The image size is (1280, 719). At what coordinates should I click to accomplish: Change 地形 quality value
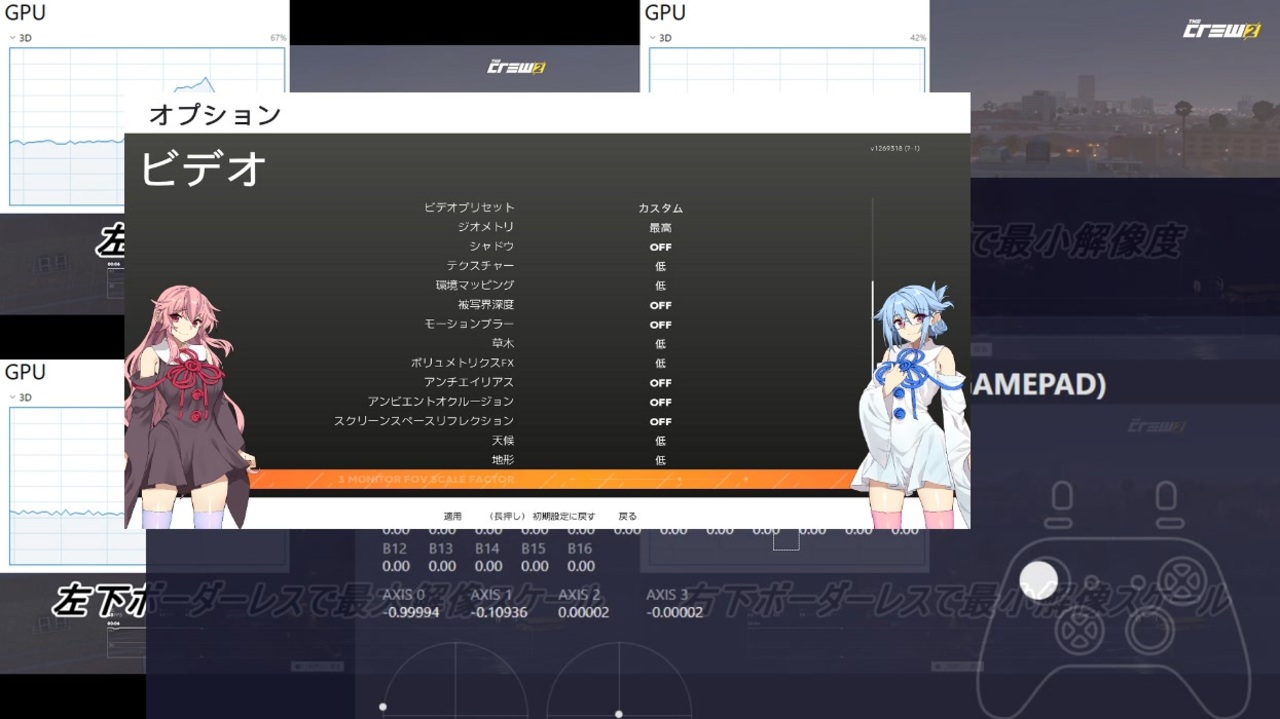660,460
